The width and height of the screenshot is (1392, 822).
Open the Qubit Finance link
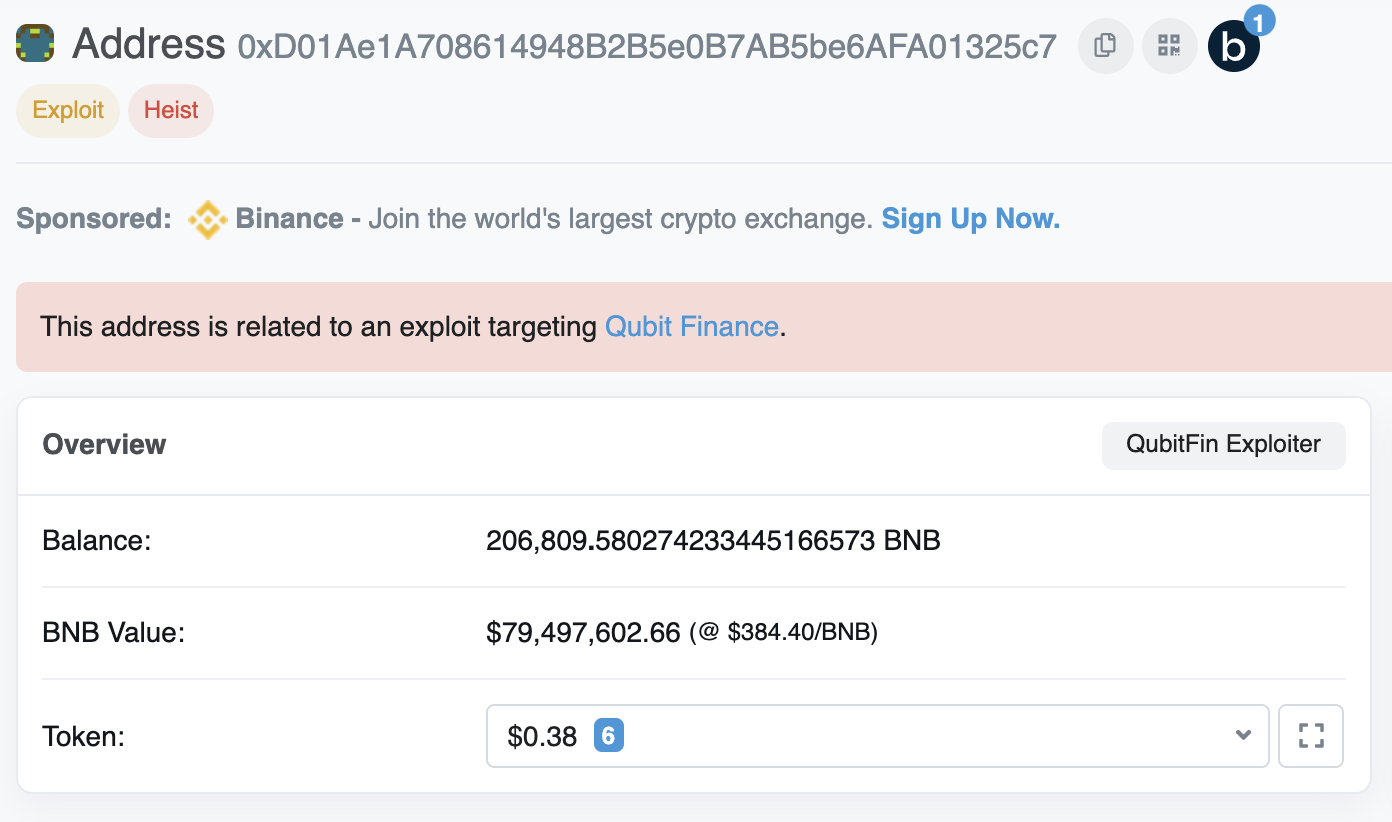pyautogui.click(x=692, y=327)
